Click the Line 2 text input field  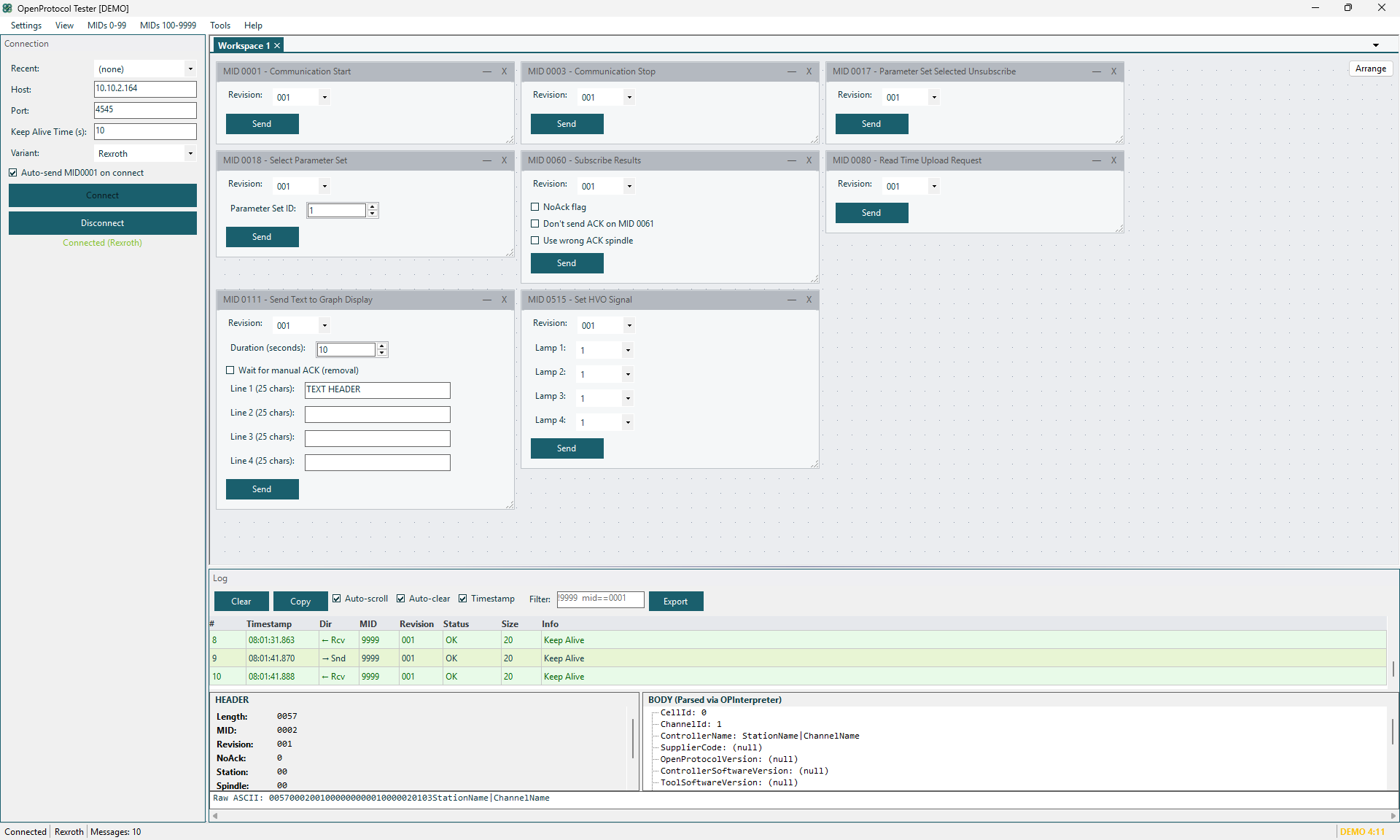pos(378,414)
